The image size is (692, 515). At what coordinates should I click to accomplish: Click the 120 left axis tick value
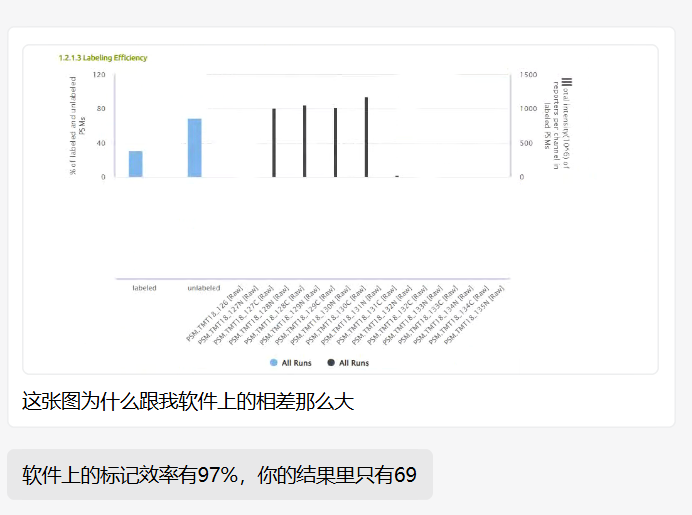click(x=99, y=75)
